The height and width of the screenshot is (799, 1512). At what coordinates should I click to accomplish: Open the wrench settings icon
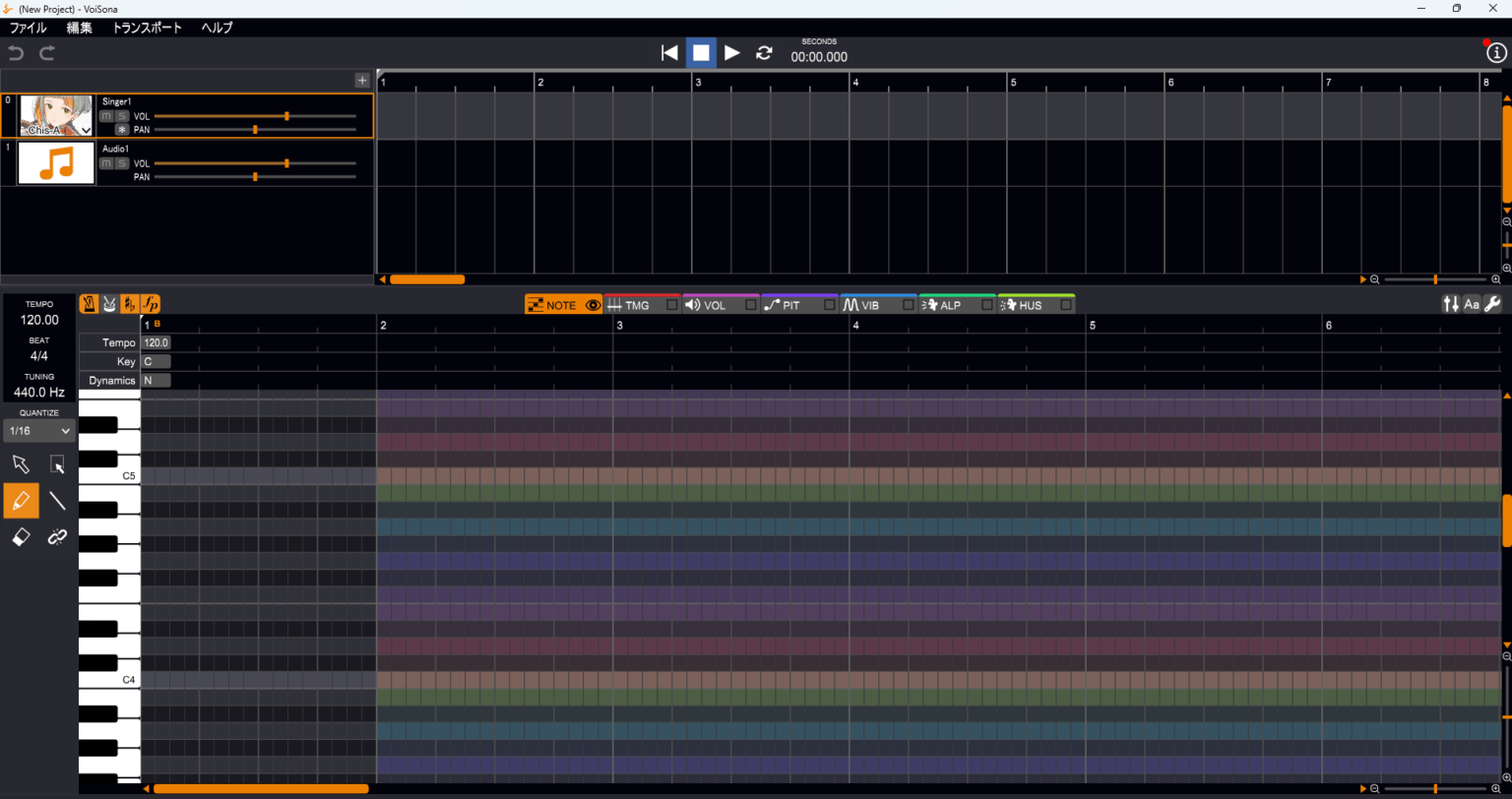click(1492, 304)
